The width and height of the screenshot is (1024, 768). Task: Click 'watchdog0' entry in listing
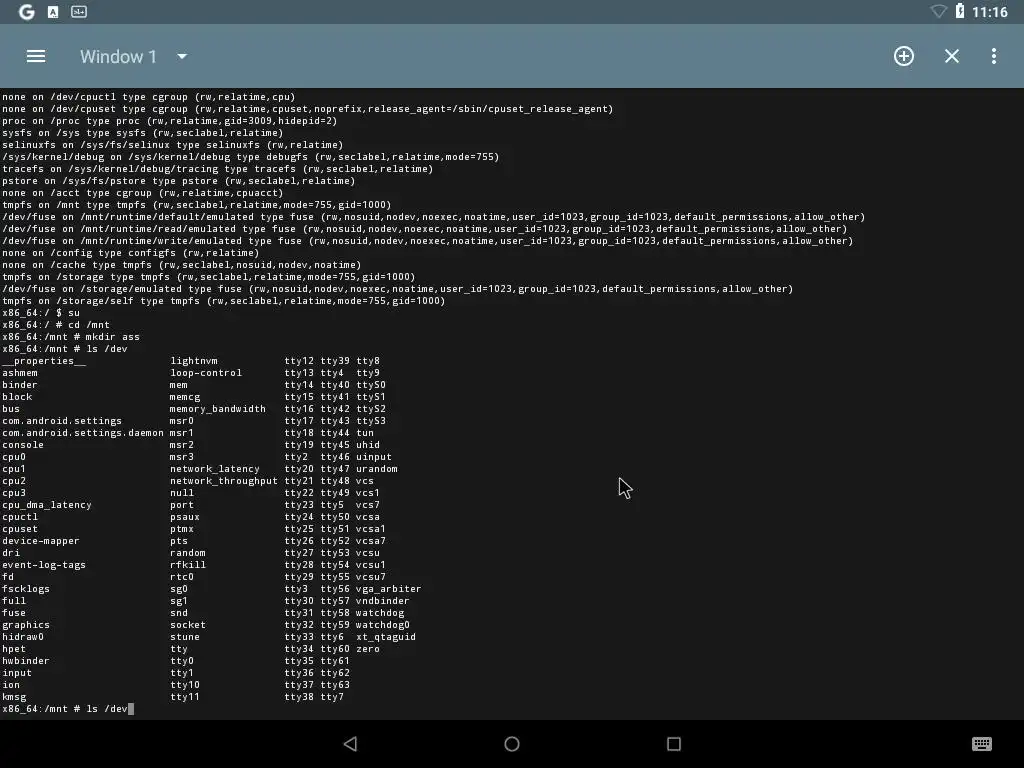coord(383,625)
